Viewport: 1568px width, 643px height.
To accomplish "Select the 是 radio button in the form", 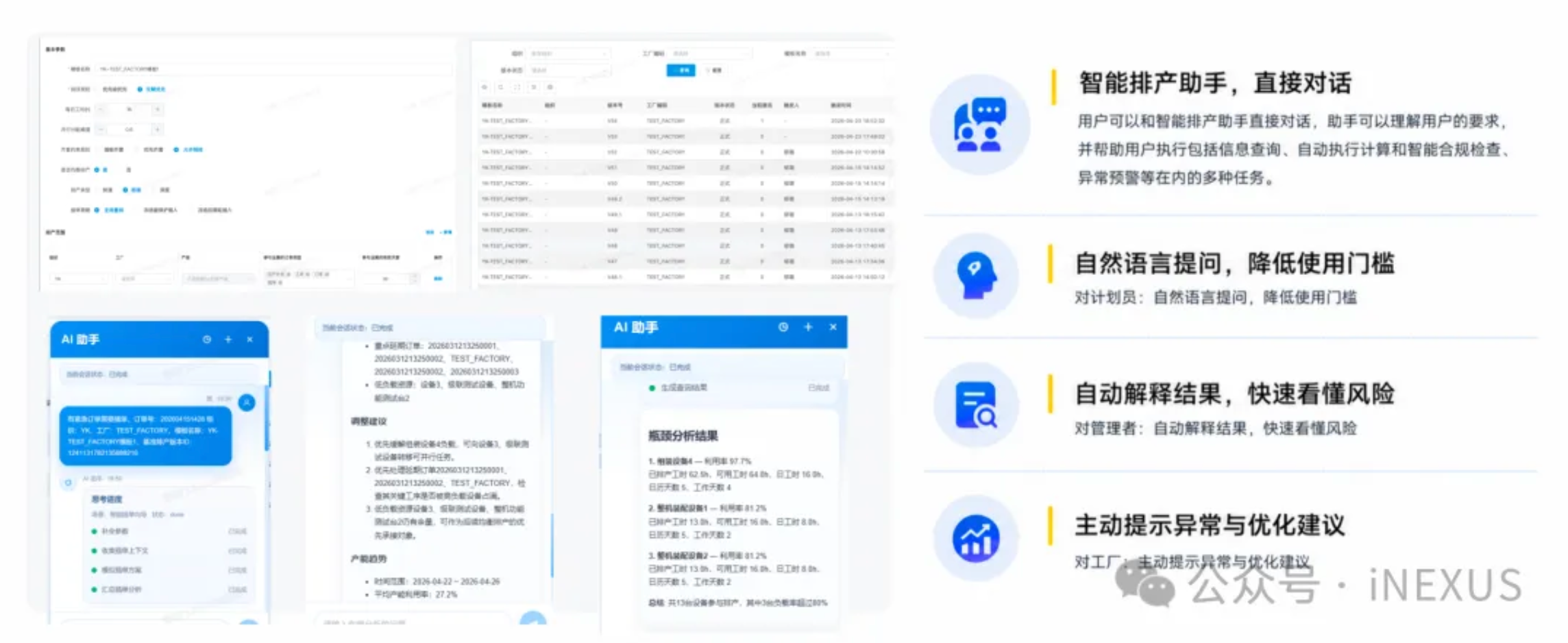I will [101, 169].
